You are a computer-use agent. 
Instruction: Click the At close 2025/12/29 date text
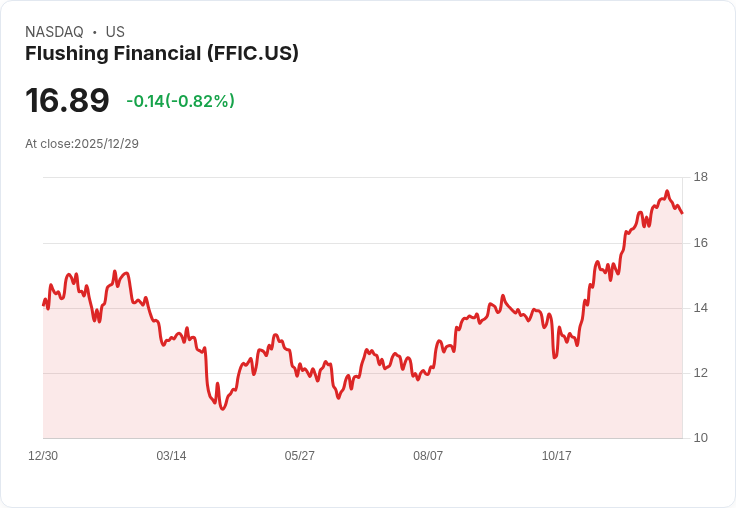(x=82, y=144)
